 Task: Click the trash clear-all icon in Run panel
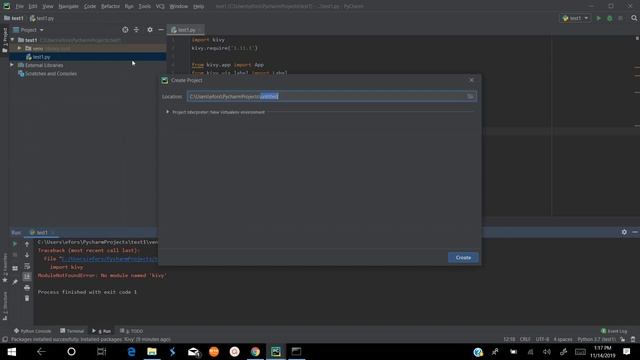[27, 298]
